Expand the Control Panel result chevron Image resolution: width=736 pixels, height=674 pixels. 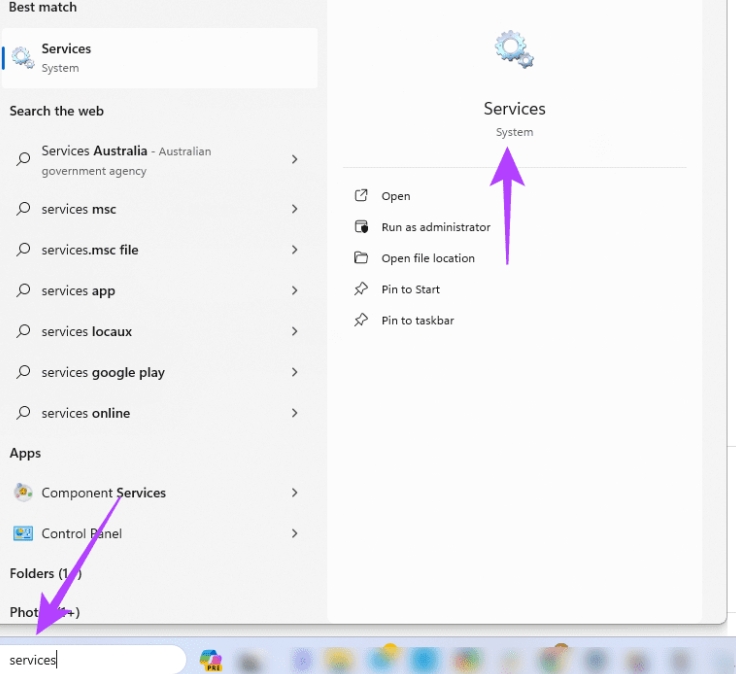pos(294,534)
